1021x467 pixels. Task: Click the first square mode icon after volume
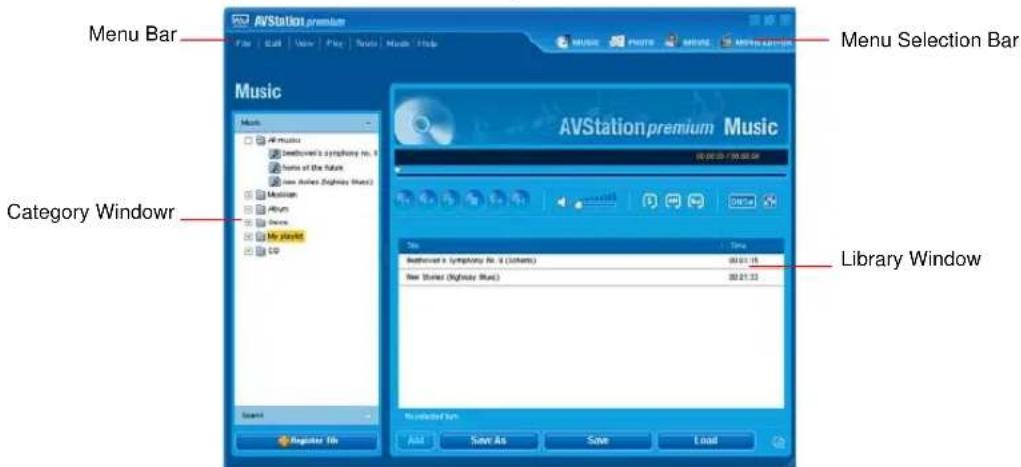coord(650,201)
